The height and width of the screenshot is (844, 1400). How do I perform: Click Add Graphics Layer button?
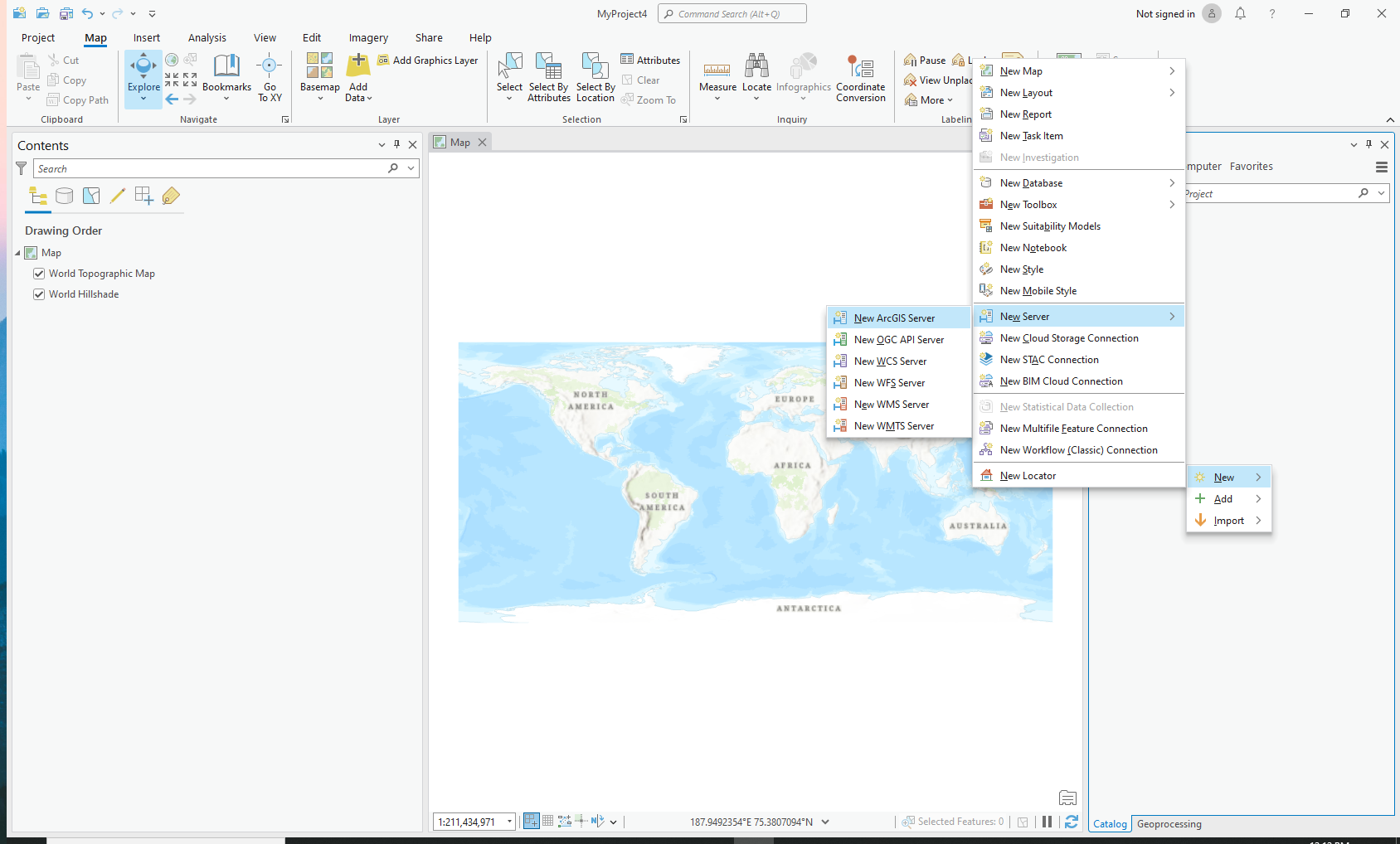click(428, 61)
